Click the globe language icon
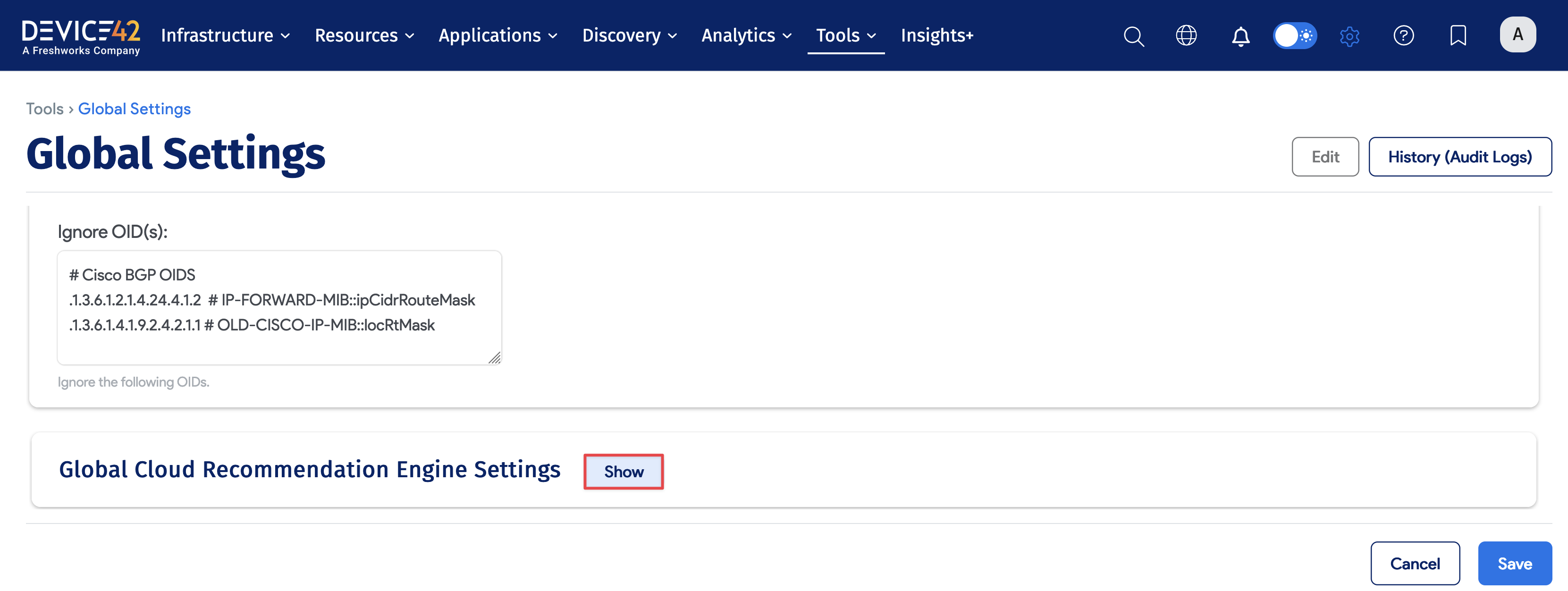 1186,36
